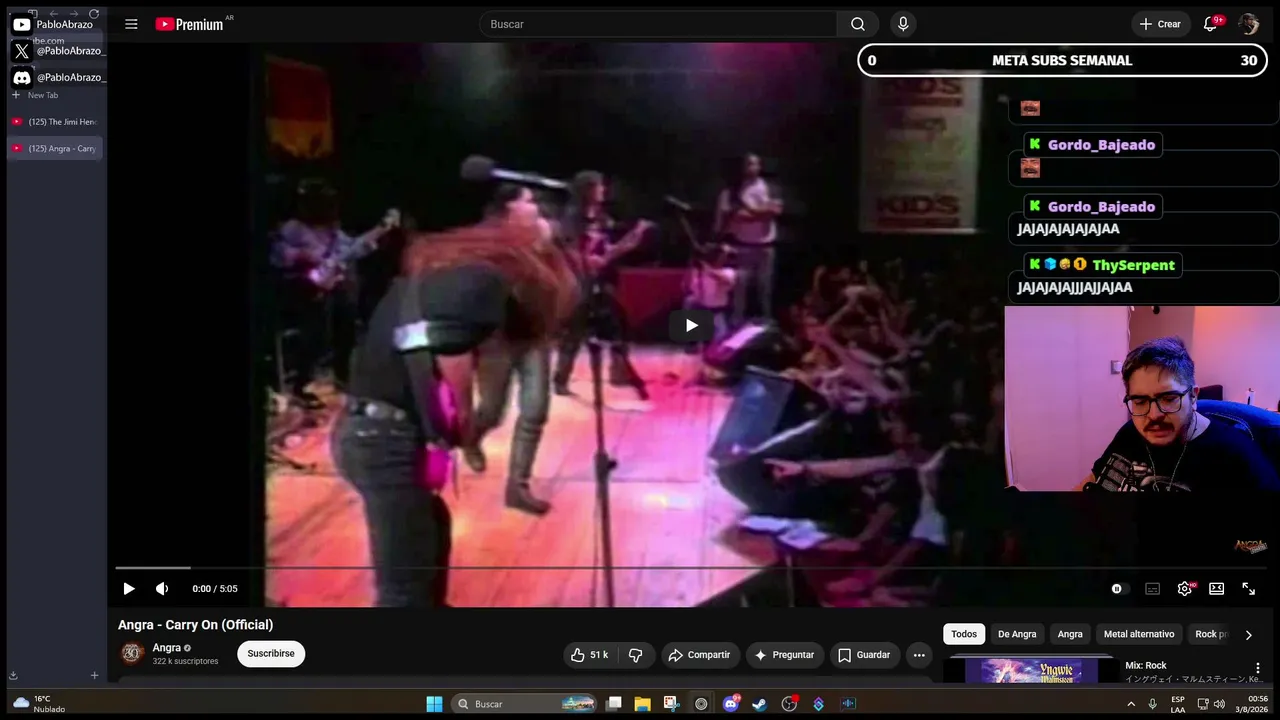Start voice search with the microphone
This screenshot has height=720, width=1280.
903,24
